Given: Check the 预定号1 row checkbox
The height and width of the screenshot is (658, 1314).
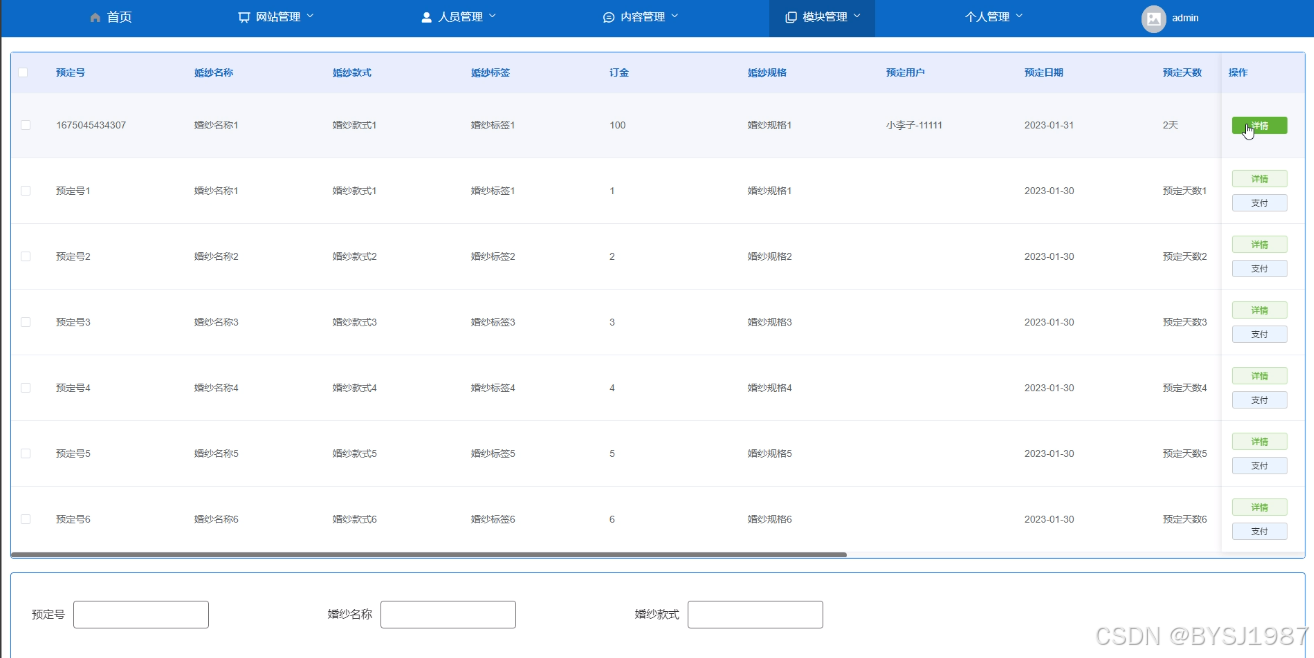Looking at the screenshot, I should click(x=26, y=190).
